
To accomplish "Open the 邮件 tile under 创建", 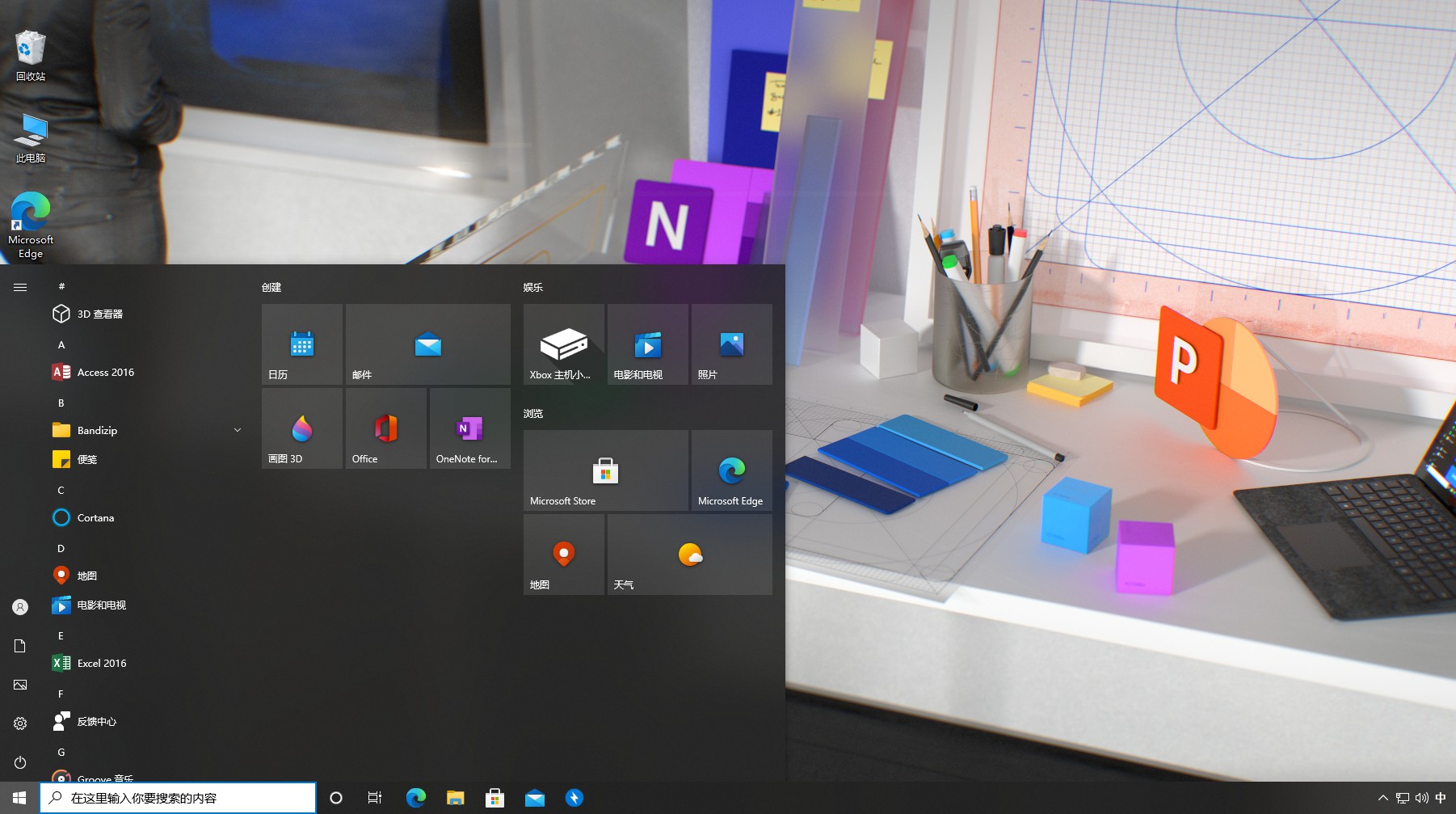I will pyautogui.click(x=427, y=344).
